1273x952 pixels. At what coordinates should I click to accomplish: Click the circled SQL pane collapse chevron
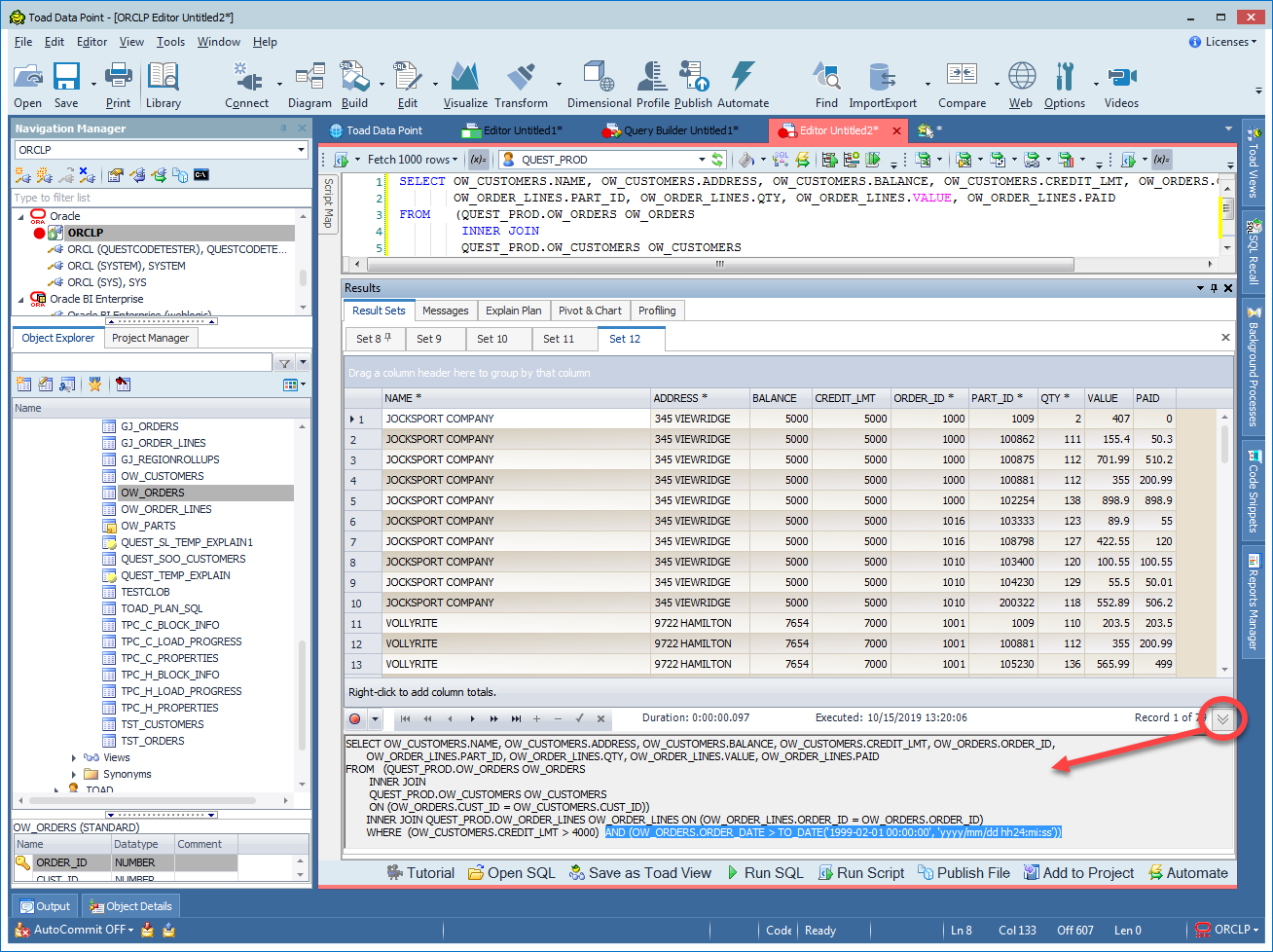pyautogui.click(x=1222, y=719)
